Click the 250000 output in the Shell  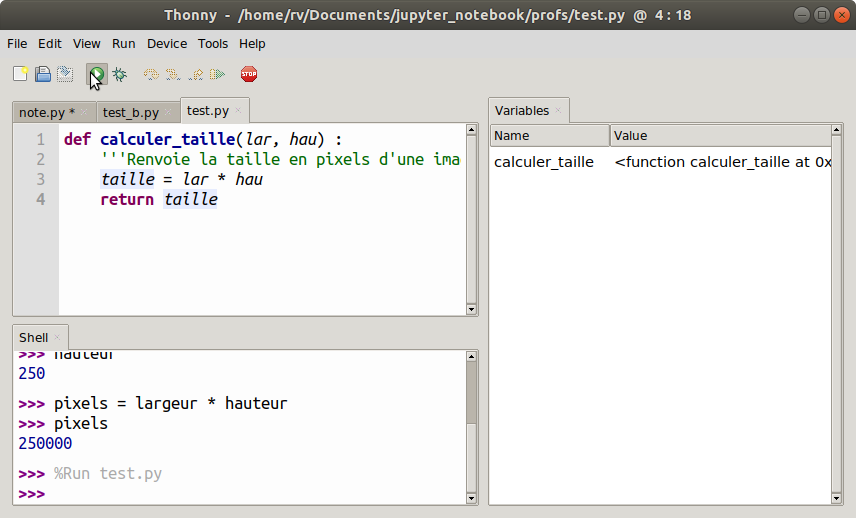tap(45, 443)
